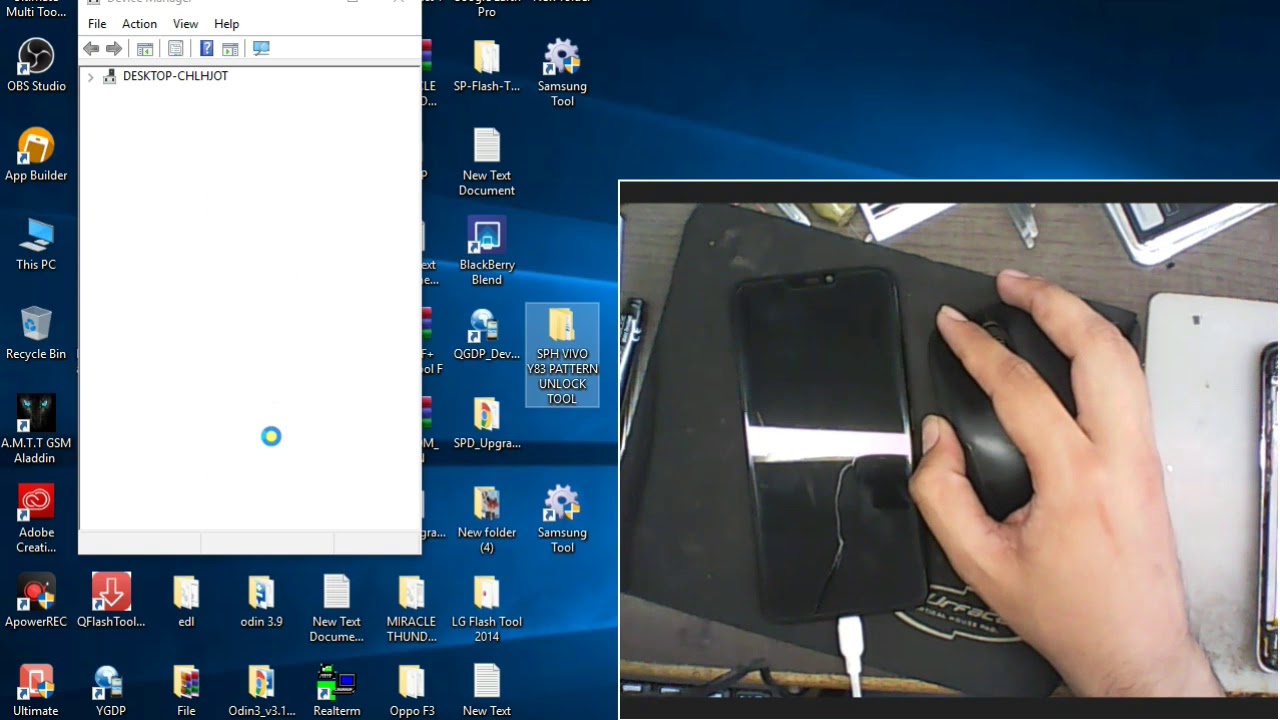Select the edl folder icon
Viewport: 1280px width, 720px height.
[186, 601]
